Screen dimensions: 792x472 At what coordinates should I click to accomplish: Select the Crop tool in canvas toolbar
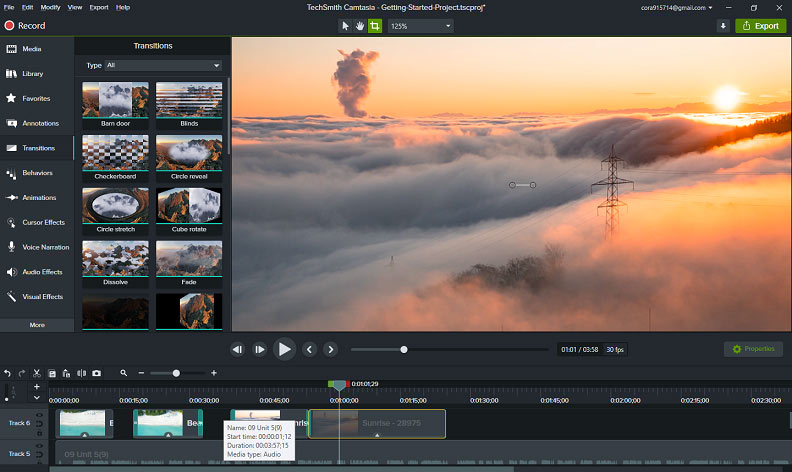point(375,26)
